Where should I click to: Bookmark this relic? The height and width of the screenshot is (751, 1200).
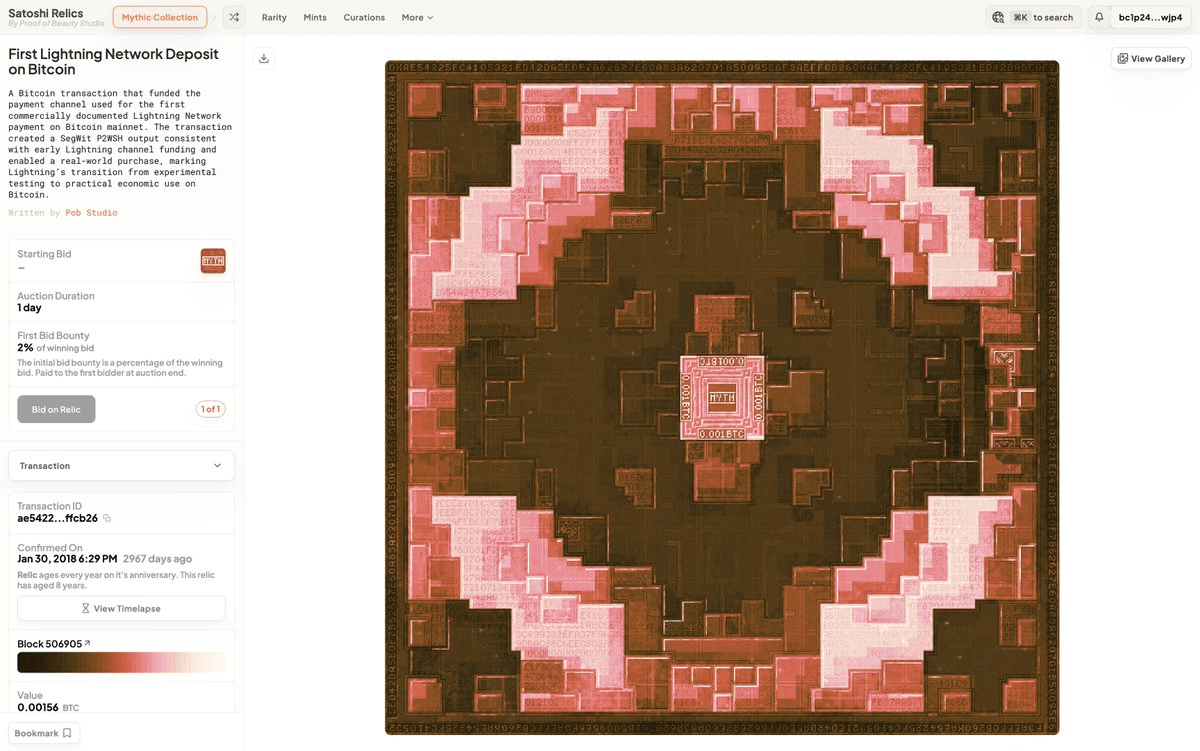coord(43,733)
